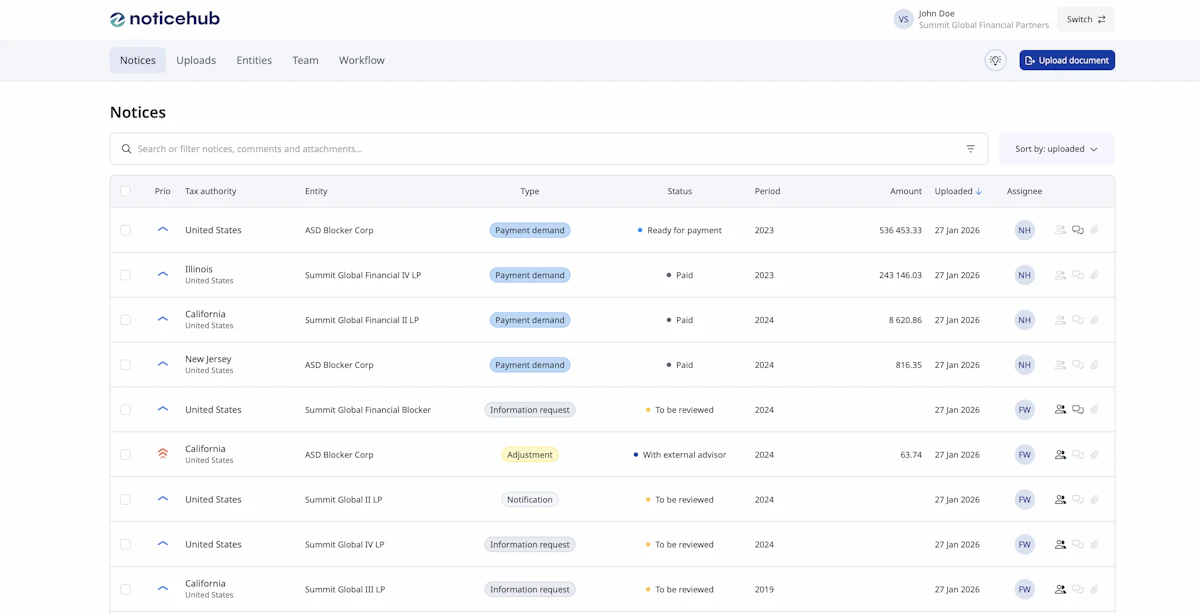Check the box for the Illinois notice

click(x=125, y=275)
